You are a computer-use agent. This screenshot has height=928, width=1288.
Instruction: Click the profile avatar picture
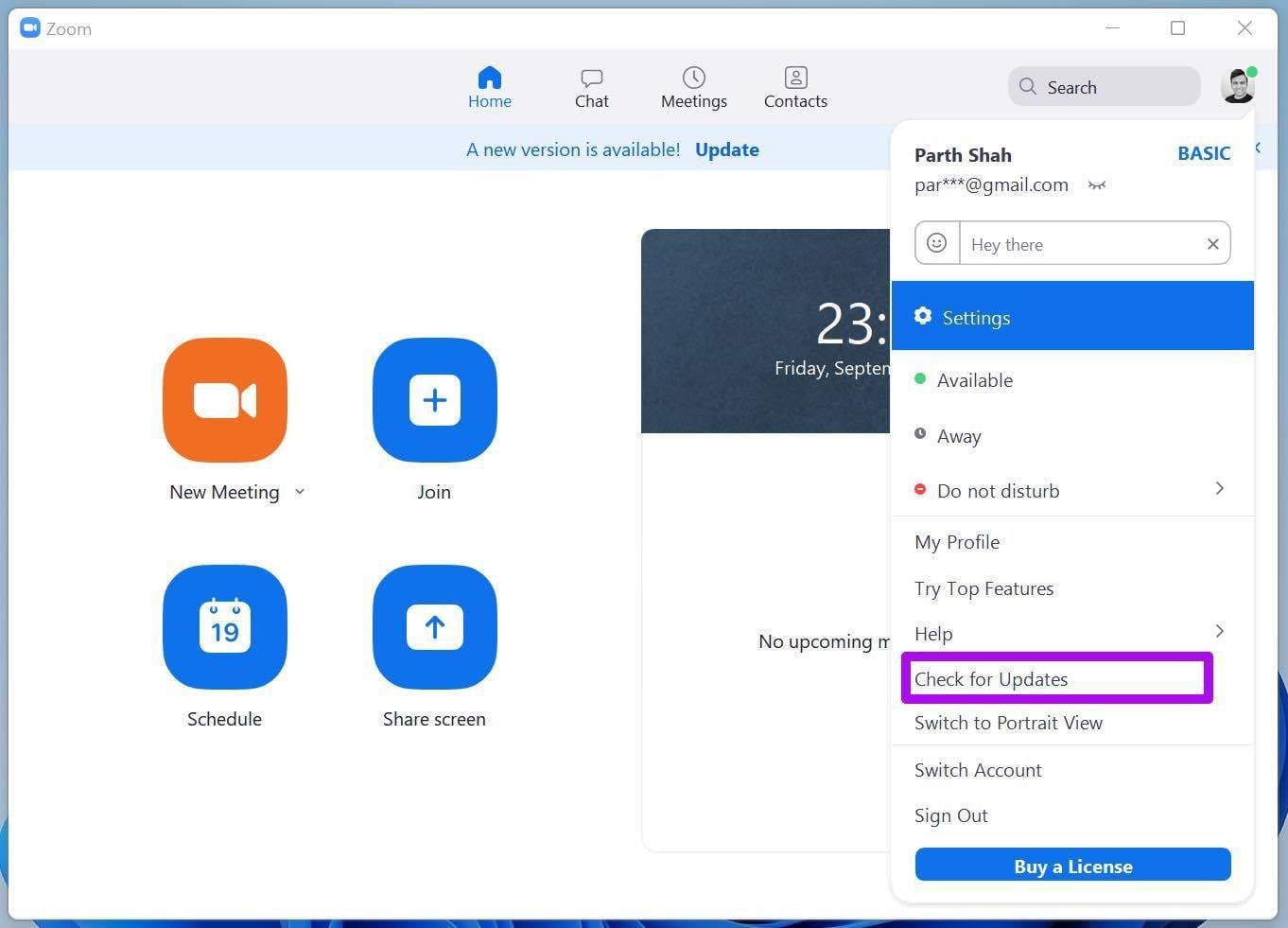(x=1238, y=86)
